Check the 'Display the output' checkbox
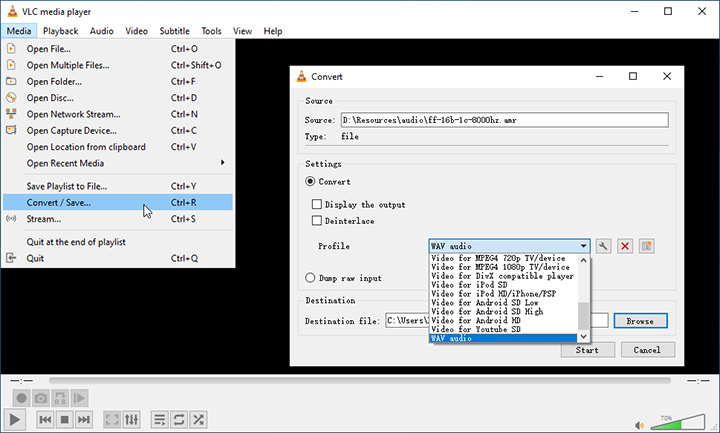This screenshot has width=720, height=433. [318, 204]
